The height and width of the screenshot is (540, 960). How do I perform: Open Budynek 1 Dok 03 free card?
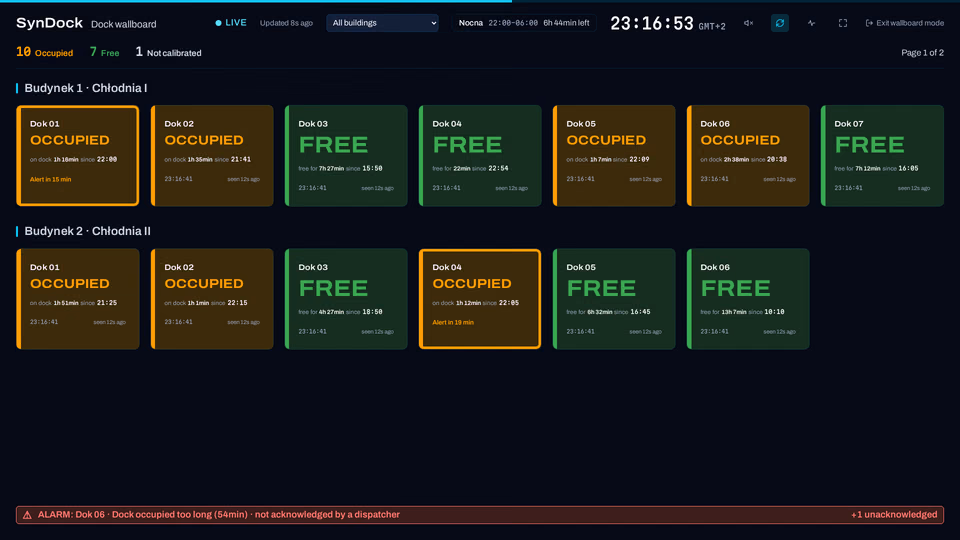click(346, 156)
